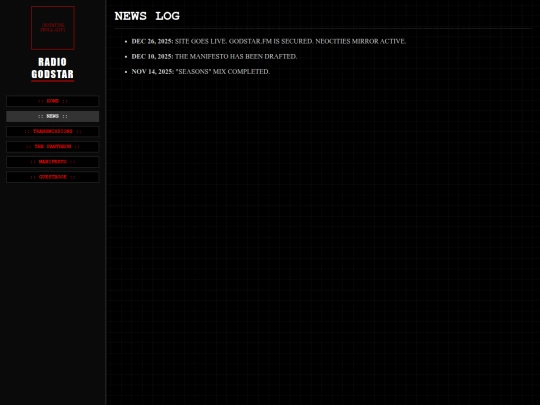The height and width of the screenshot is (405, 540).
Task: Navigate to the MANIFESTO page
Action: 53,162
